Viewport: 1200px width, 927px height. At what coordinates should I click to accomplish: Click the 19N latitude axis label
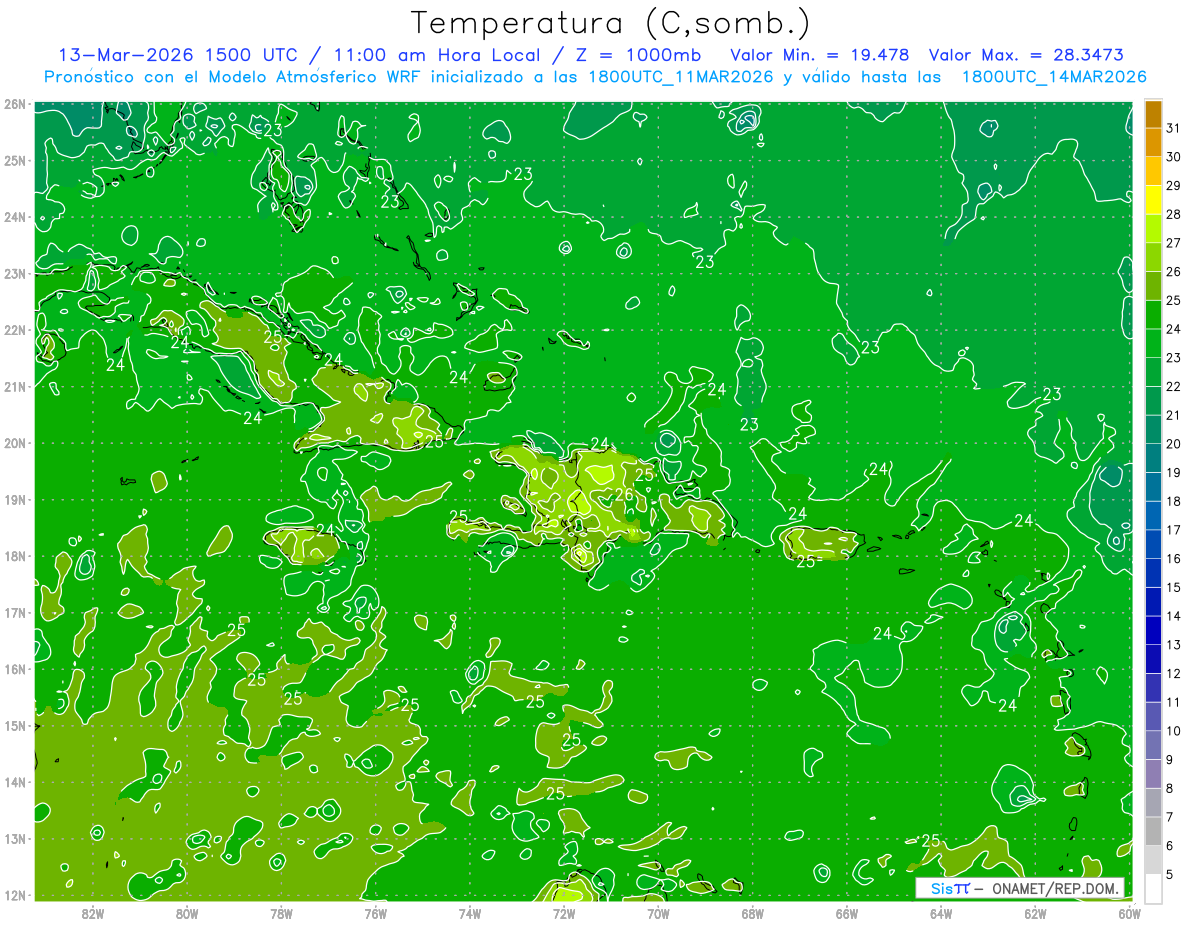coord(14,499)
